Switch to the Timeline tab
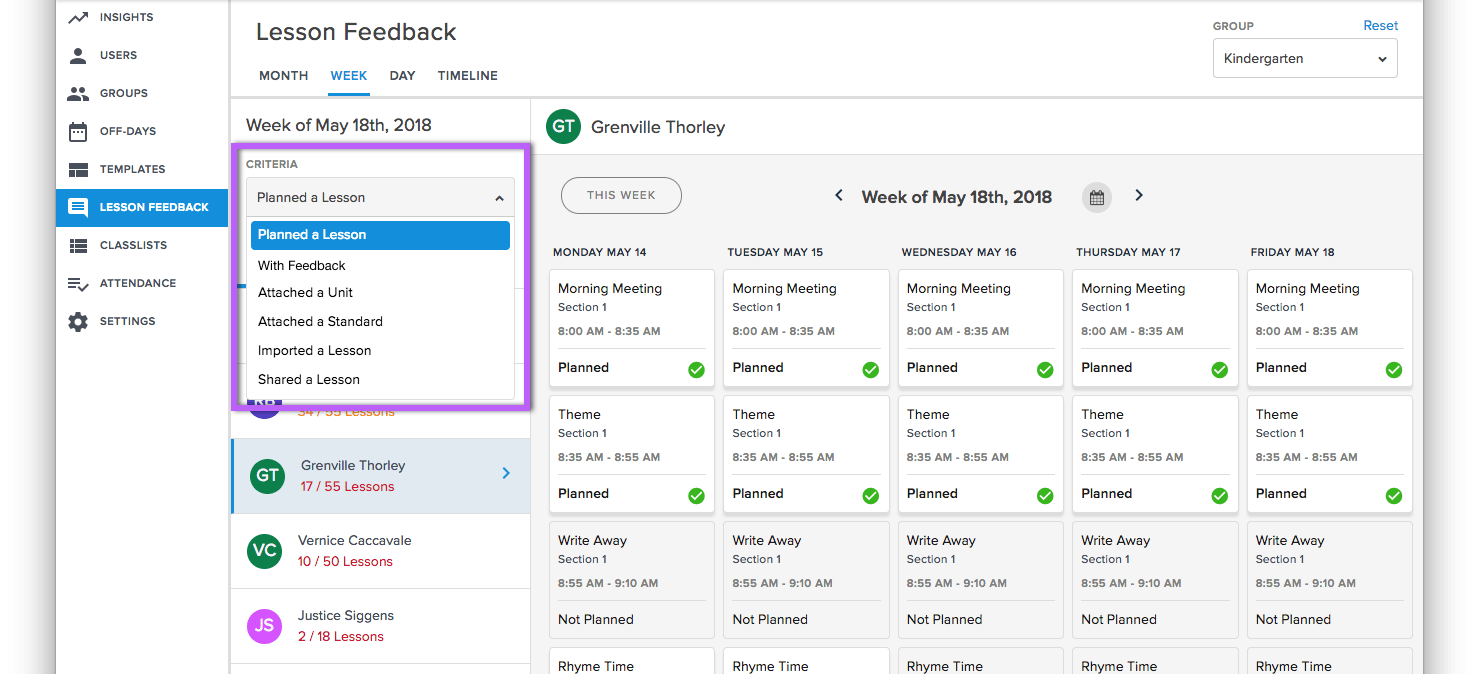The image size is (1479, 674). pos(468,76)
